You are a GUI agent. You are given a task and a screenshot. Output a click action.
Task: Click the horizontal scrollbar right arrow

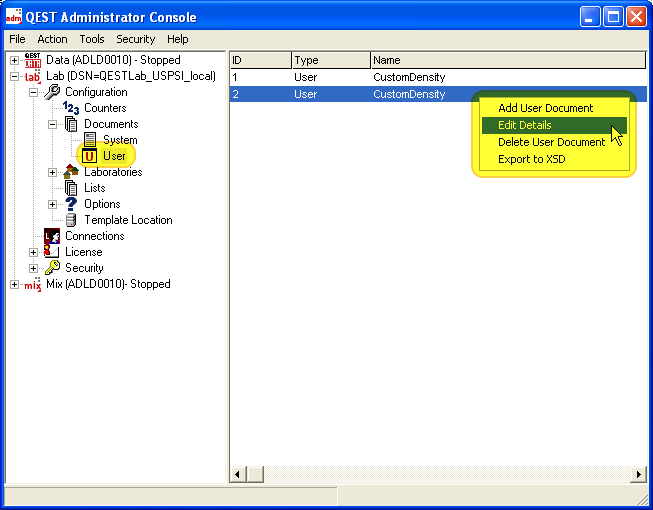pyautogui.click(x=638, y=474)
